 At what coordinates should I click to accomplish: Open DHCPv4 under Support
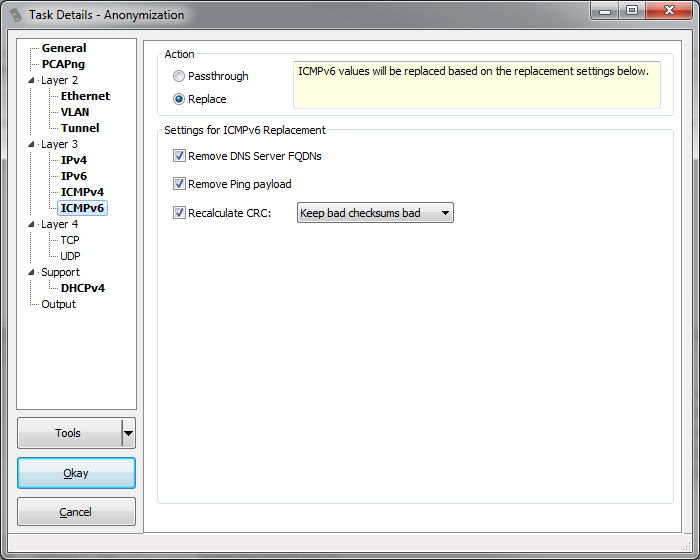point(82,288)
